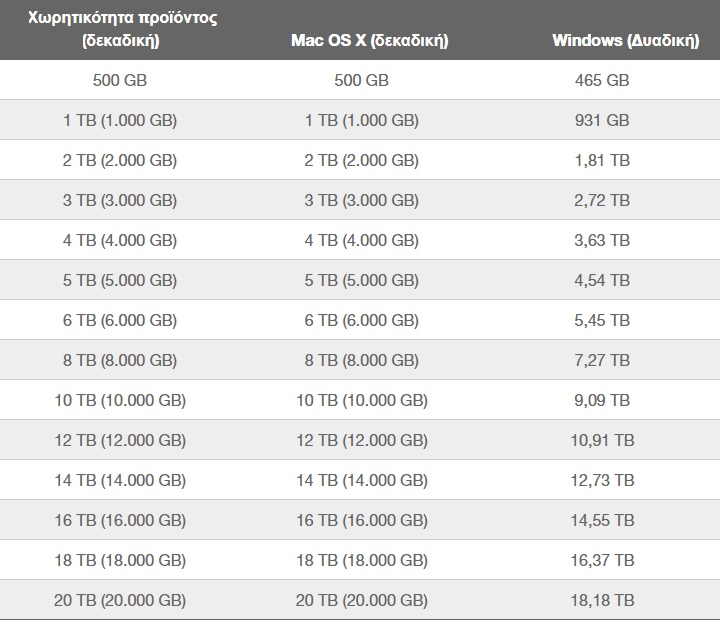720x620 pixels.
Task: Select 10 TB (10.000 GB) under Mac OS X
Action: point(361,400)
